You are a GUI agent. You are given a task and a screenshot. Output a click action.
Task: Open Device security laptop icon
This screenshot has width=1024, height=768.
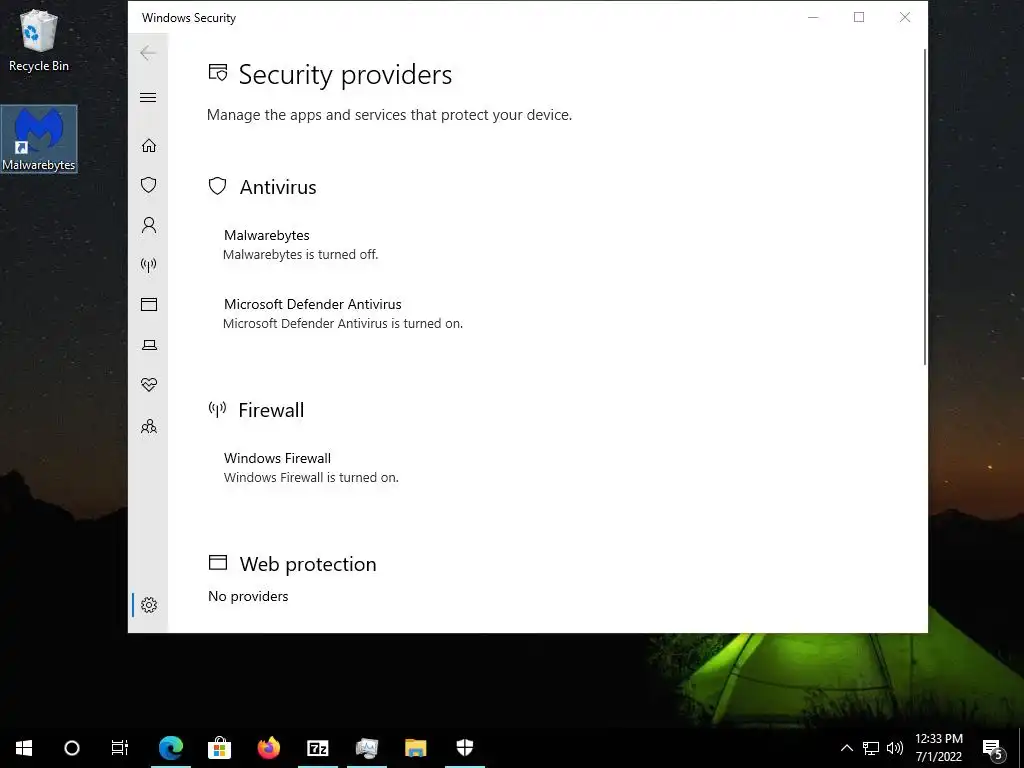click(x=149, y=345)
